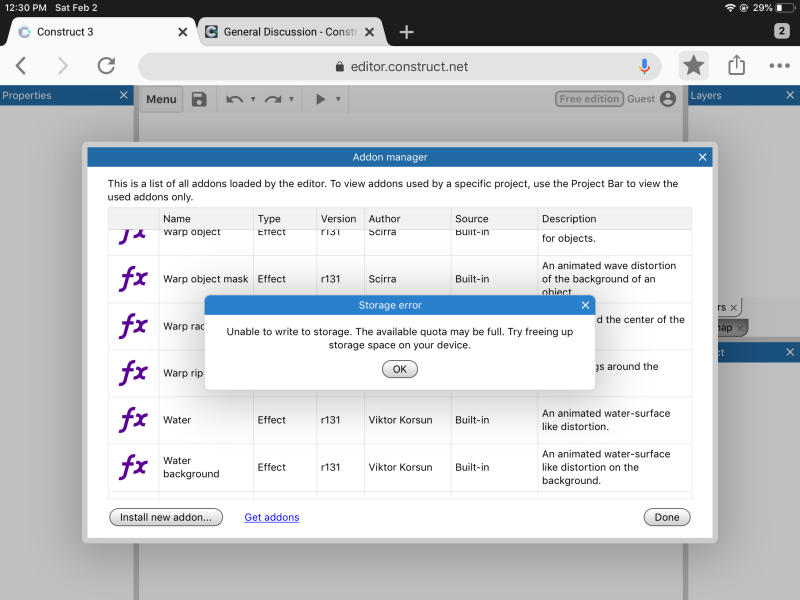800x600 pixels.
Task: Open the editor Menu button
Action: tap(161, 99)
